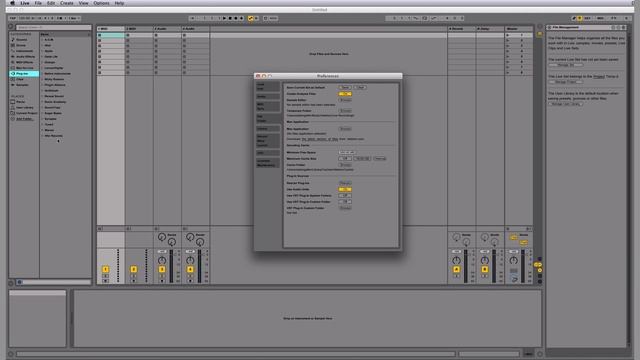Toggle track 2 activator button in mixer
This screenshot has height=360, width=640.
(x=133, y=269)
